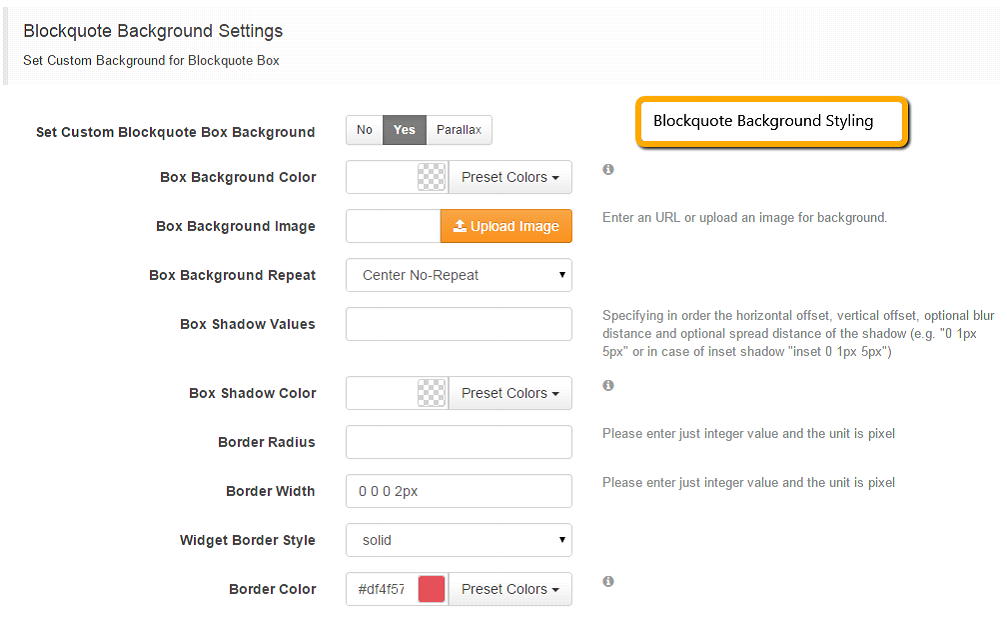Click 'Set Custom Background for Blockquote Box' subtitle
The width and height of the screenshot is (1007, 624).
(x=152, y=60)
